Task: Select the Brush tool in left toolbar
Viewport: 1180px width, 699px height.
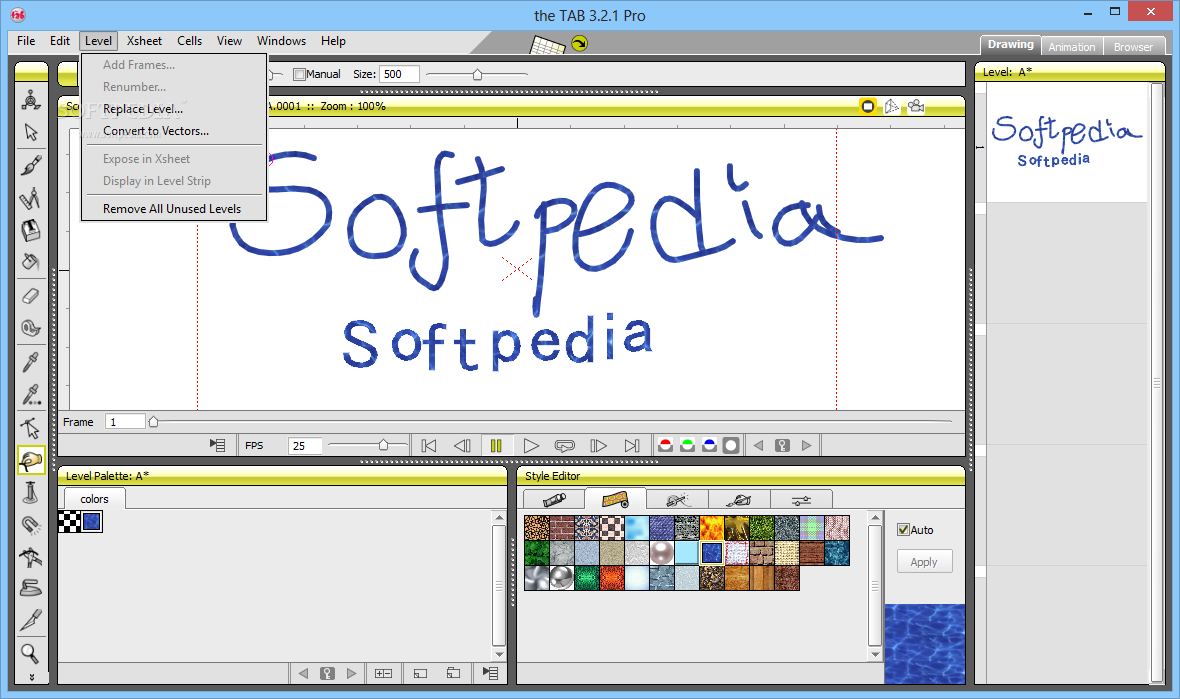Action: pos(31,165)
